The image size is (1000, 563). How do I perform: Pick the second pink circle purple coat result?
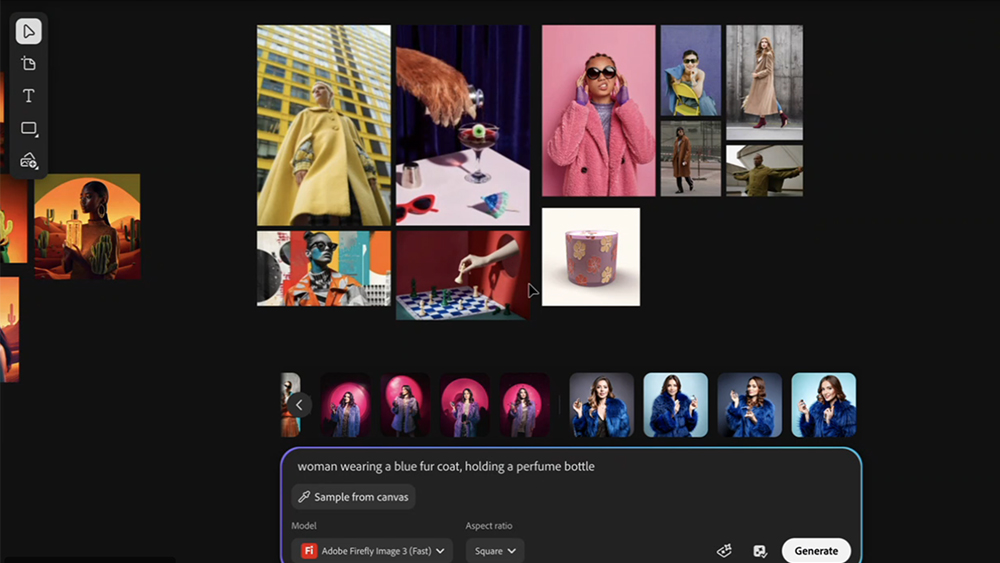[x=405, y=405]
